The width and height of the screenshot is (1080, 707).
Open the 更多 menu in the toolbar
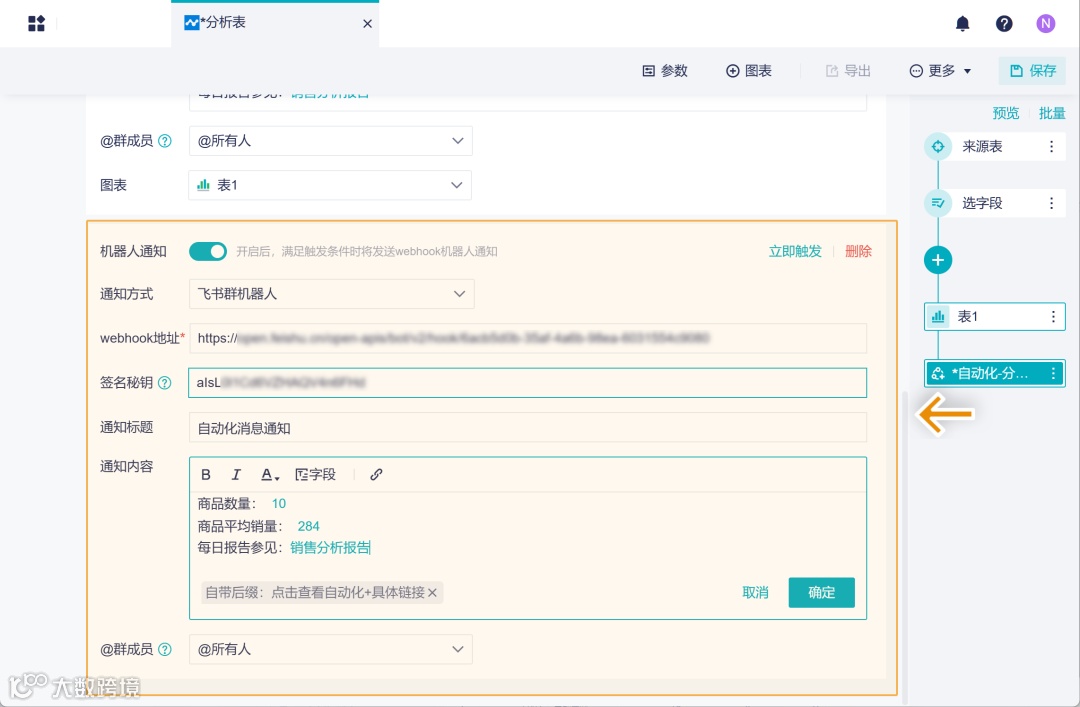[x=938, y=71]
